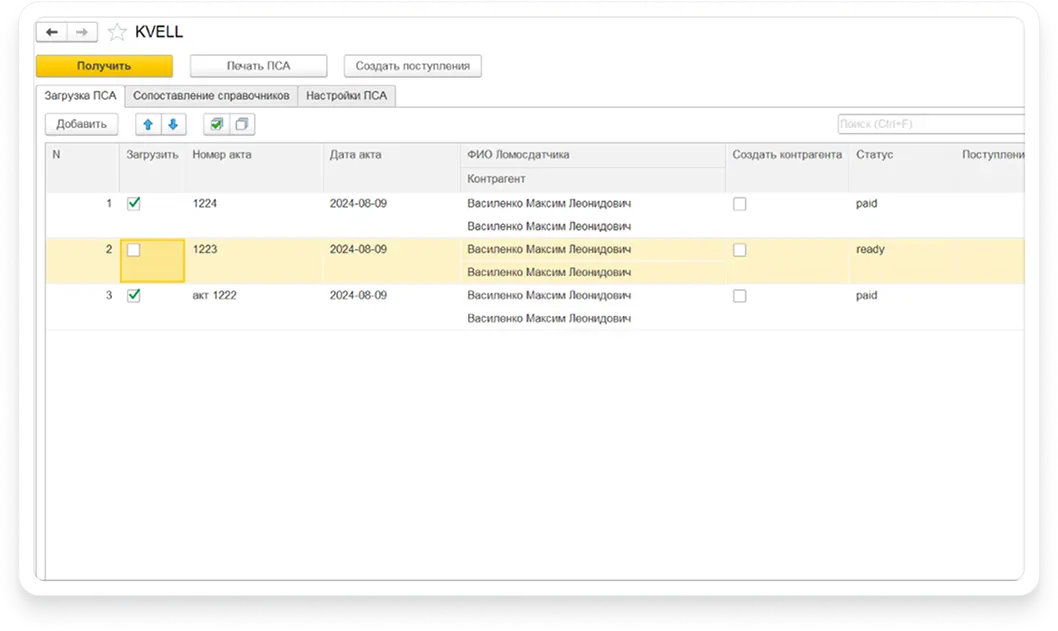Add KVELL to favorites with star icon
This screenshot has width=1058, height=631.
point(118,32)
